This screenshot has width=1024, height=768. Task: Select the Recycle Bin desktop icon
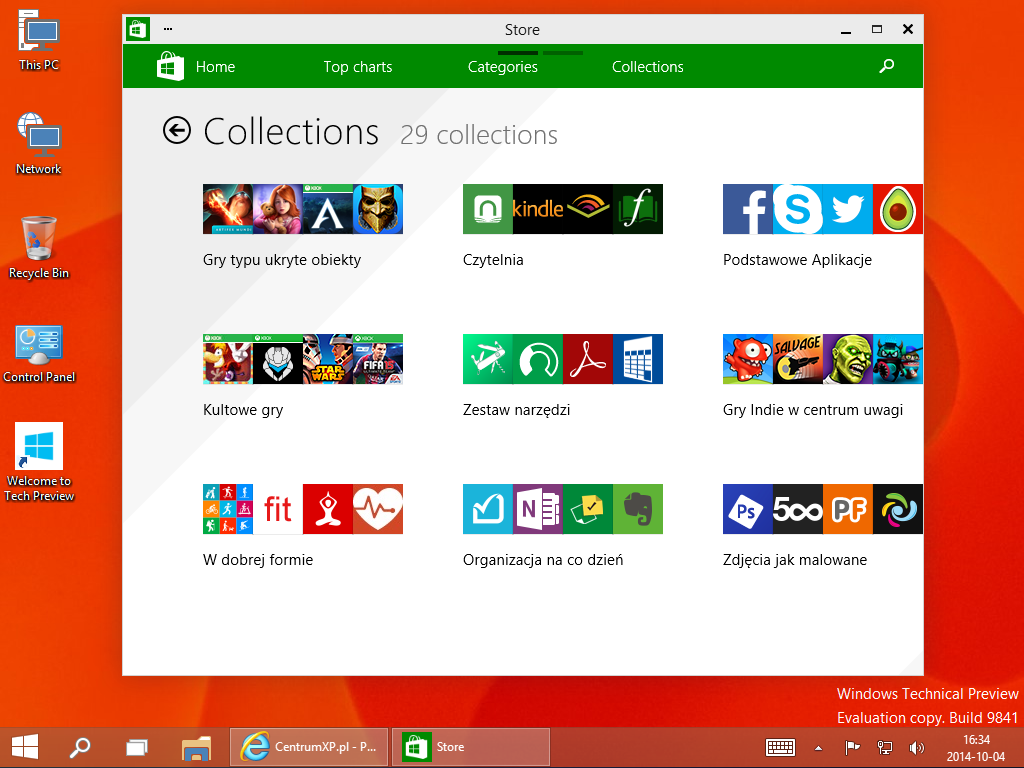click(39, 248)
